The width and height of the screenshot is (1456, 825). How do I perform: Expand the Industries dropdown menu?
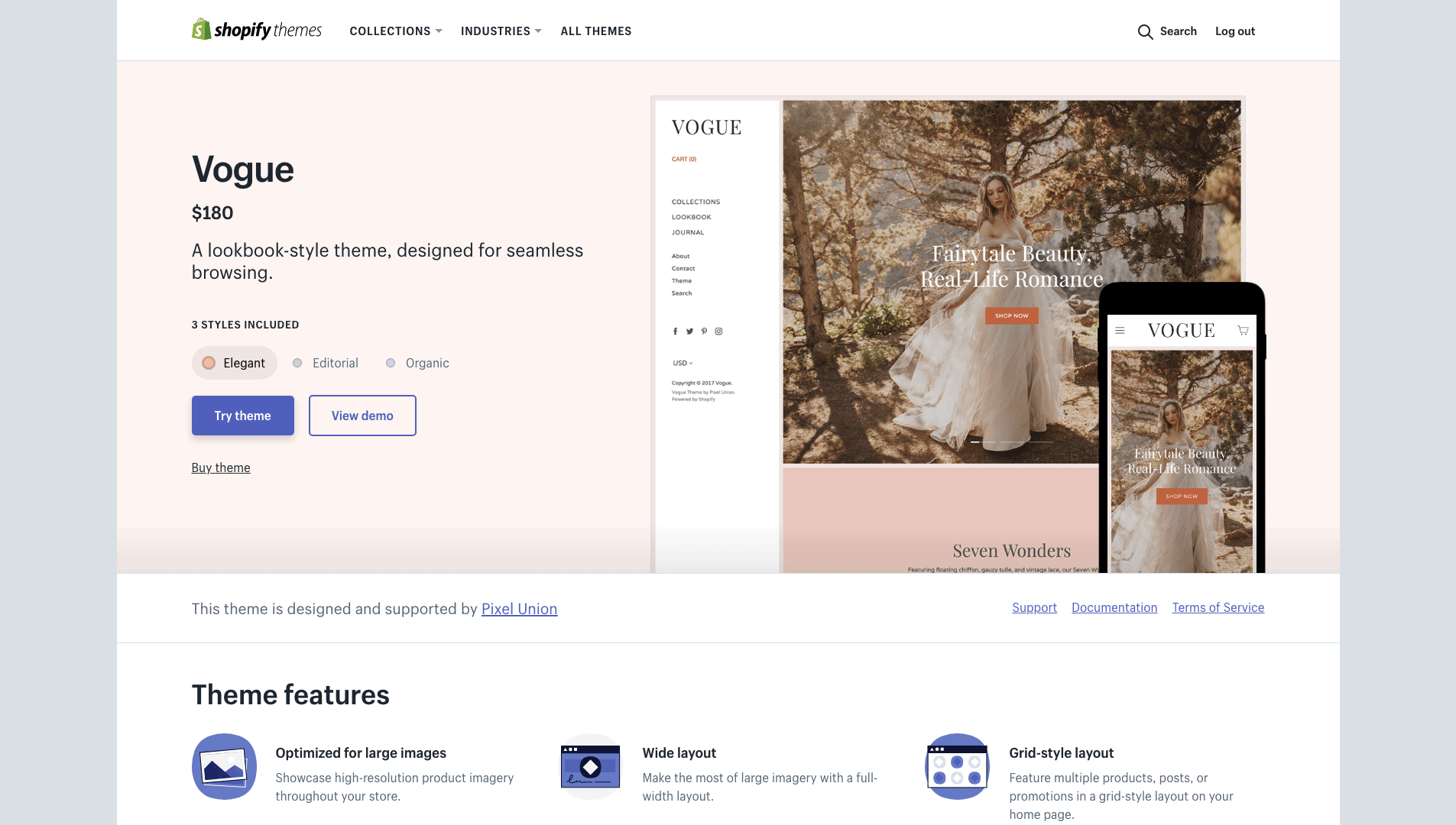(501, 31)
